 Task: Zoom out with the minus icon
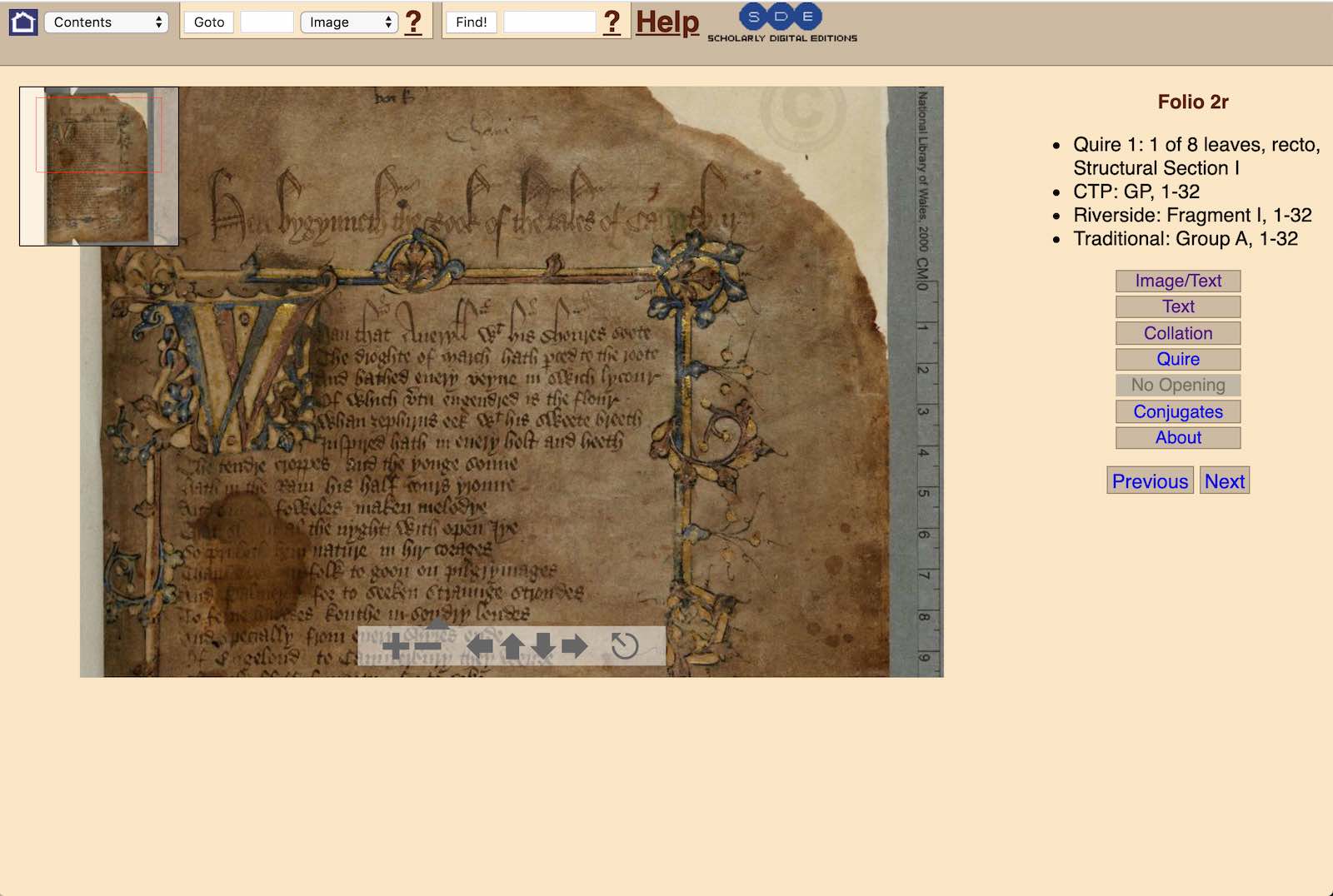427,646
